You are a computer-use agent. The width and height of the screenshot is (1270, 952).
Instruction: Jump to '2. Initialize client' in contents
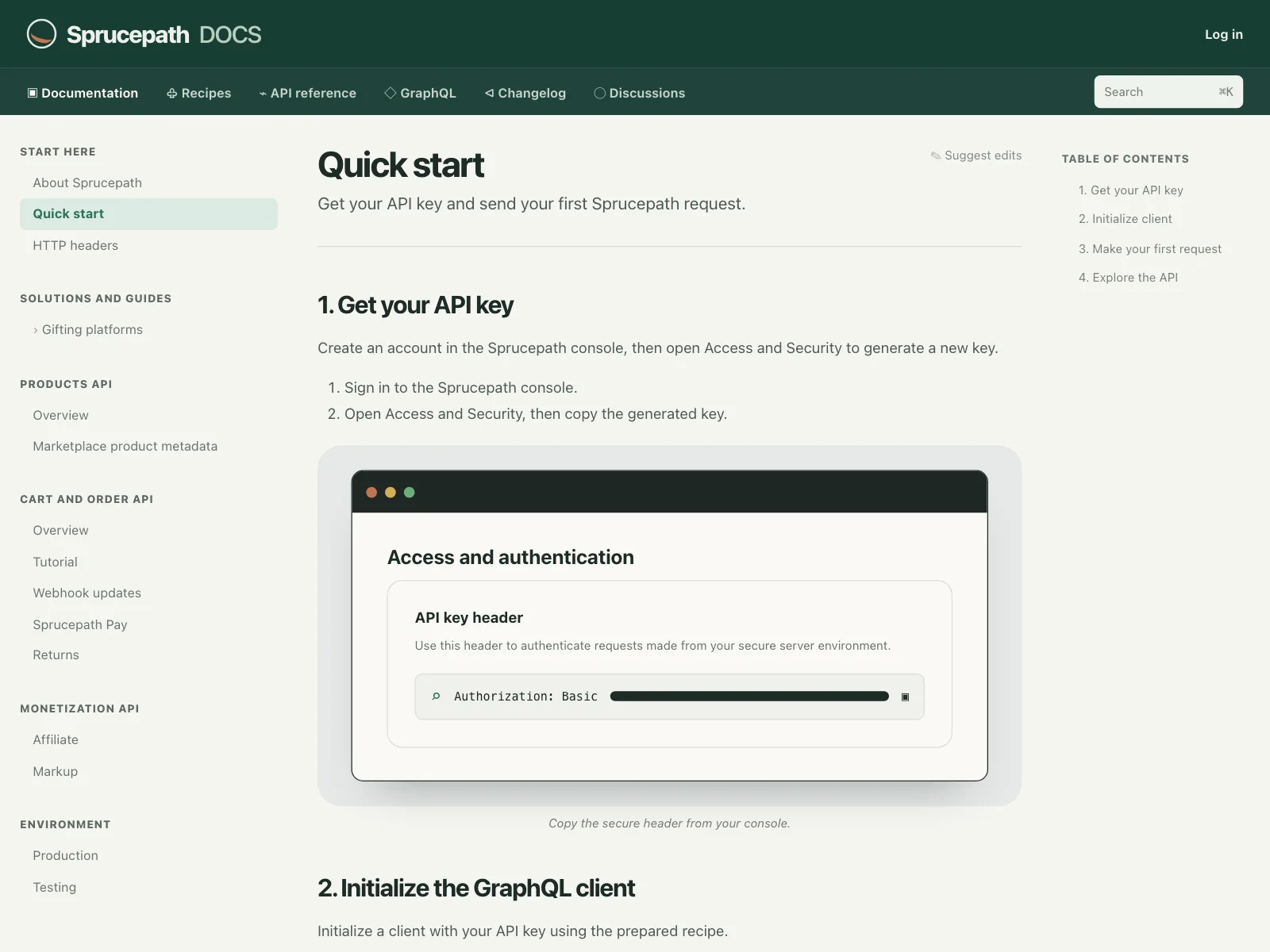click(x=1126, y=219)
